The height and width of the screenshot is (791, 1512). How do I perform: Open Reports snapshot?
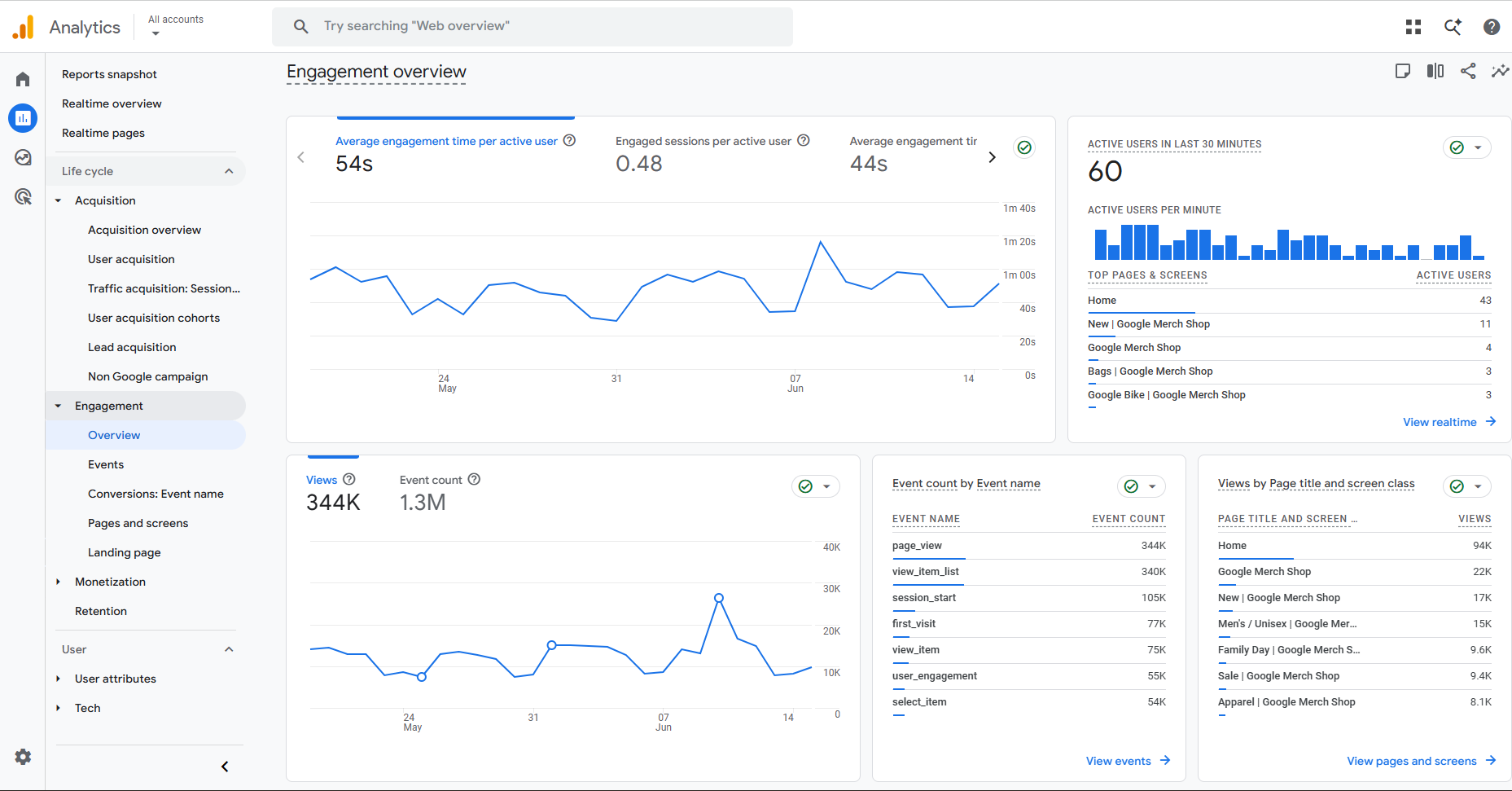pyautogui.click(x=109, y=74)
